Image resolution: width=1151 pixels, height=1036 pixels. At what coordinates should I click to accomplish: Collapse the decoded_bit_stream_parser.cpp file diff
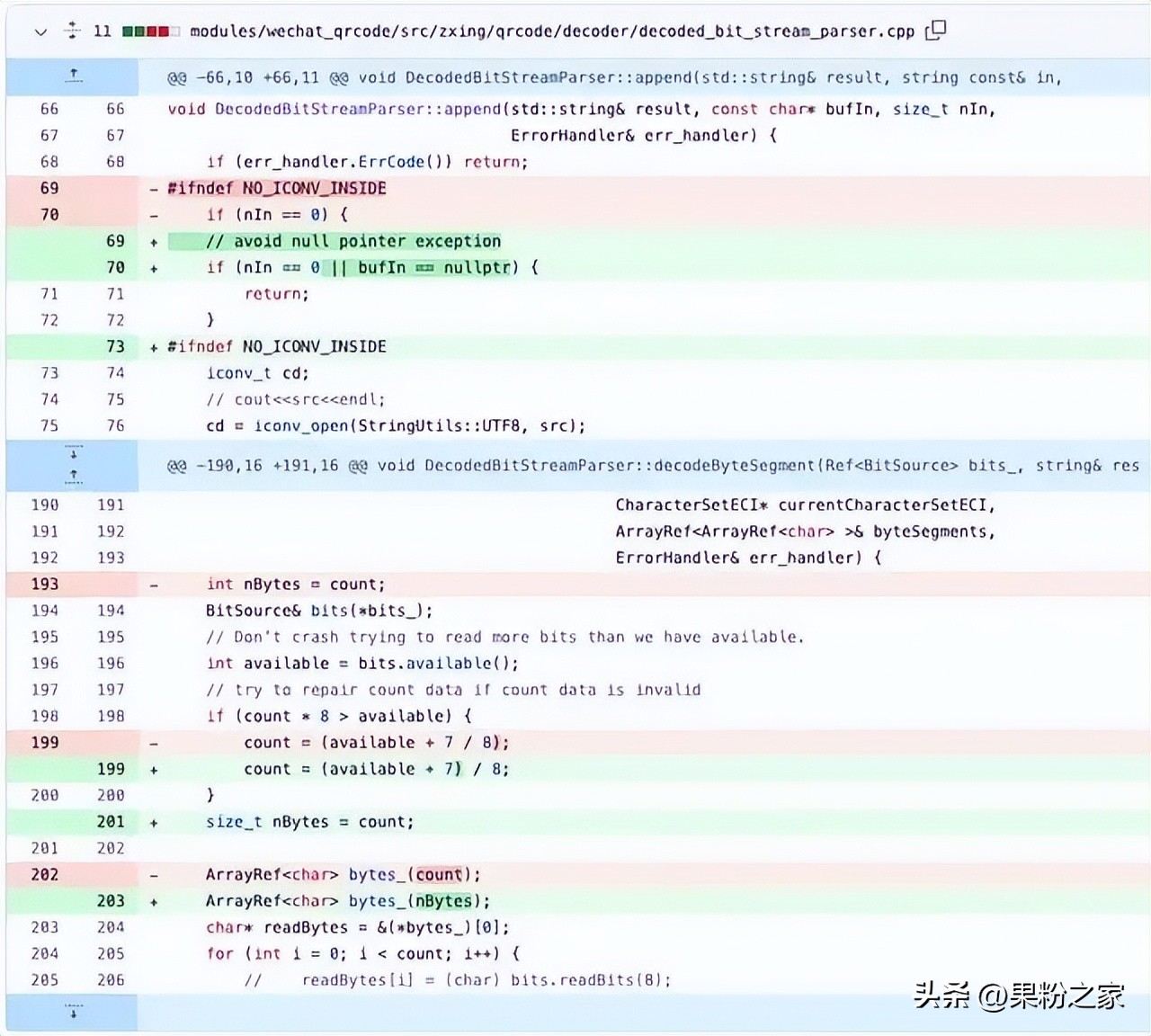[x=40, y=31]
